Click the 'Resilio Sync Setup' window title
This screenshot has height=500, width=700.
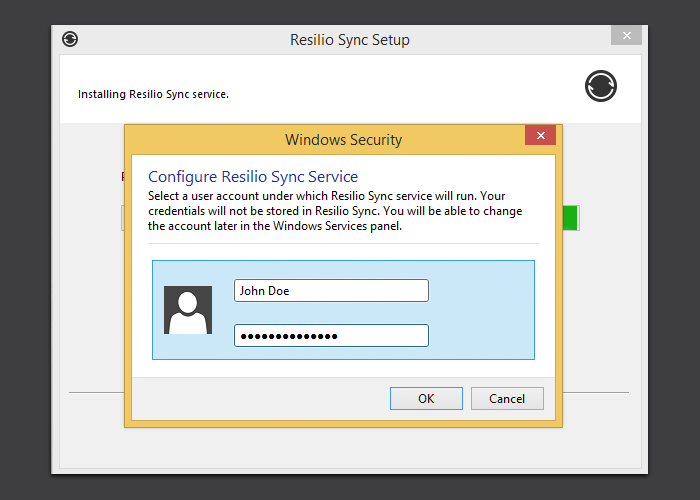[350, 40]
